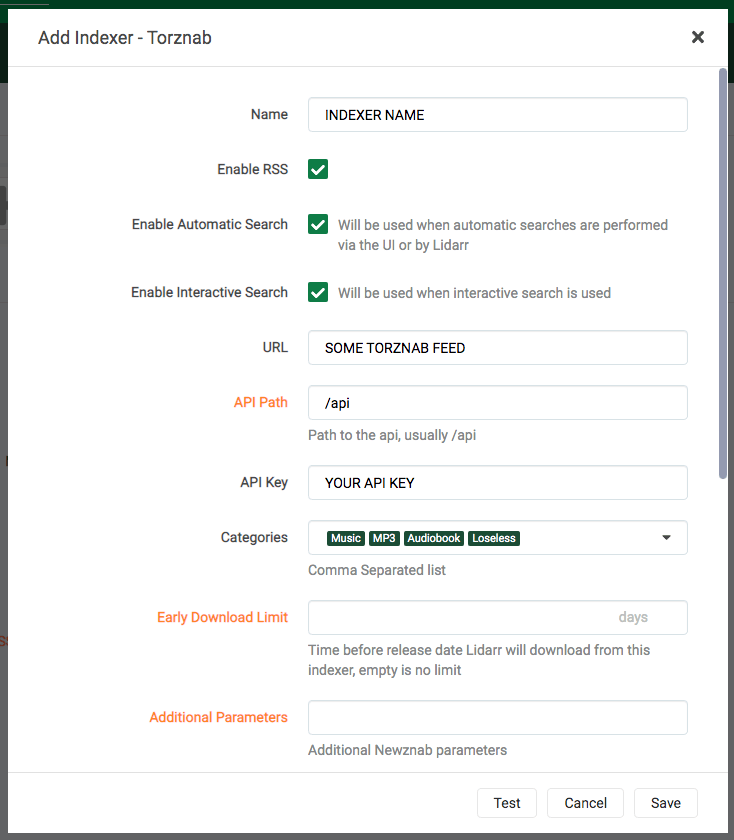Click into the API Key field

tap(497, 483)
